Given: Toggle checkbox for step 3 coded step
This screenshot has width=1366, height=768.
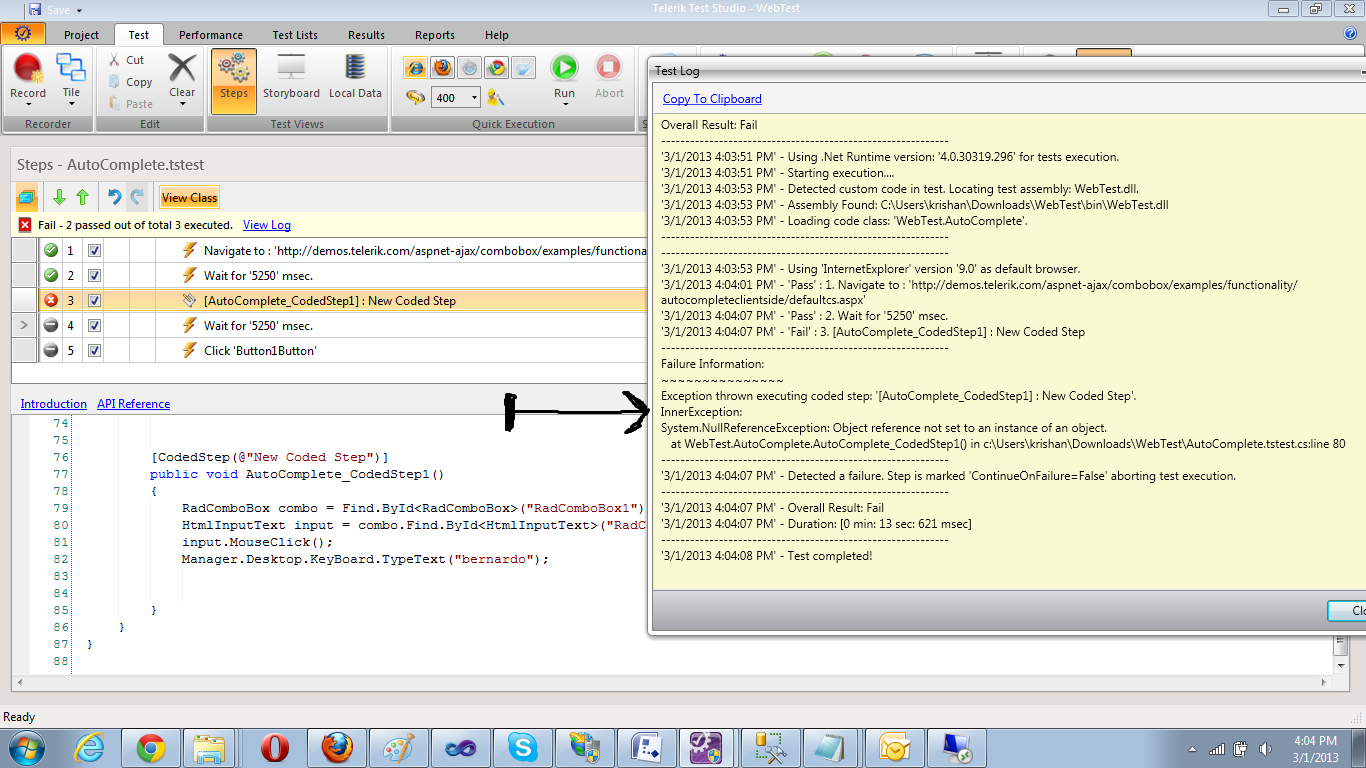Looking at the screenshot, I should [x=94, y=301].
